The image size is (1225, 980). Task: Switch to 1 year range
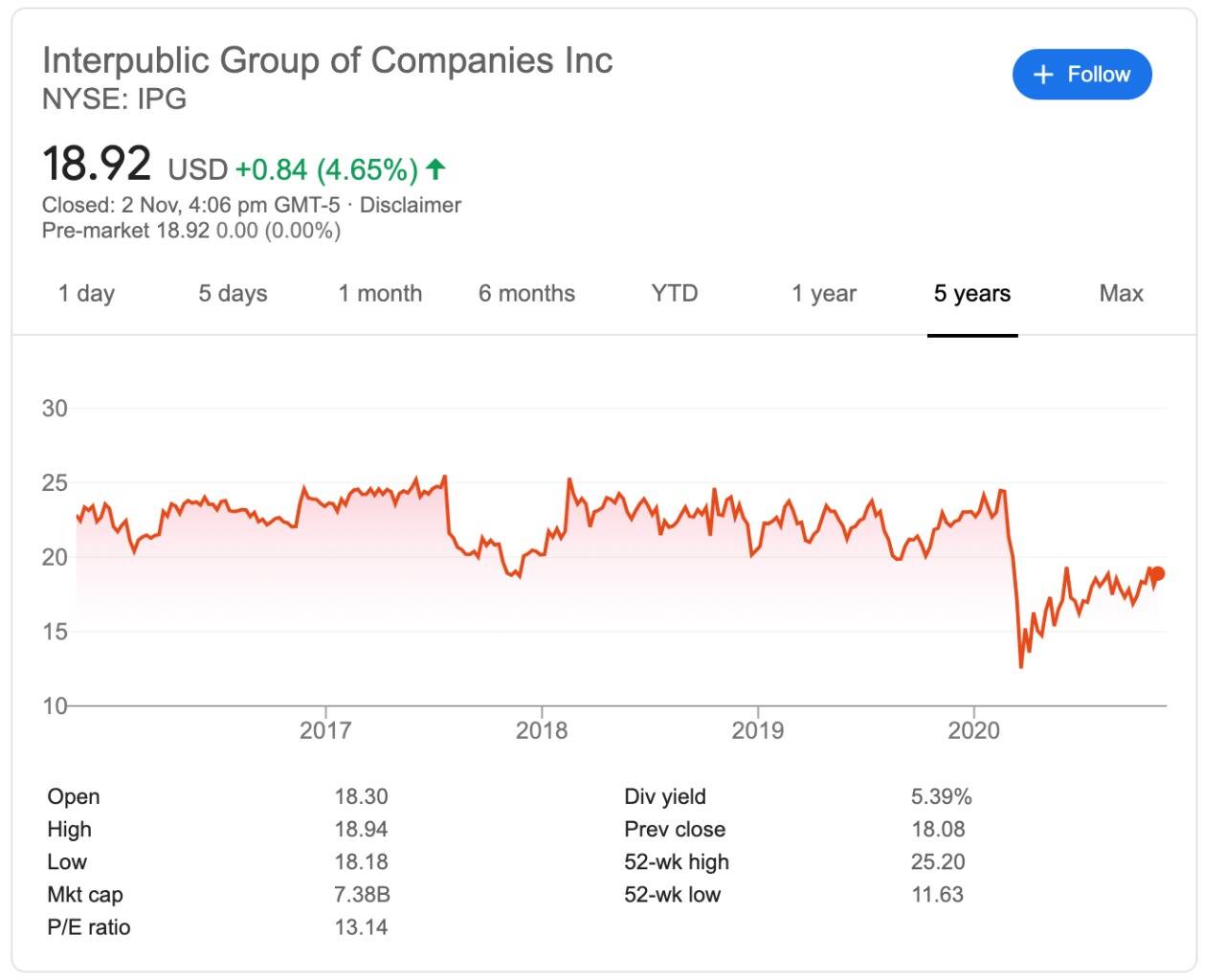pyautogui.click(x=823, y=294)
